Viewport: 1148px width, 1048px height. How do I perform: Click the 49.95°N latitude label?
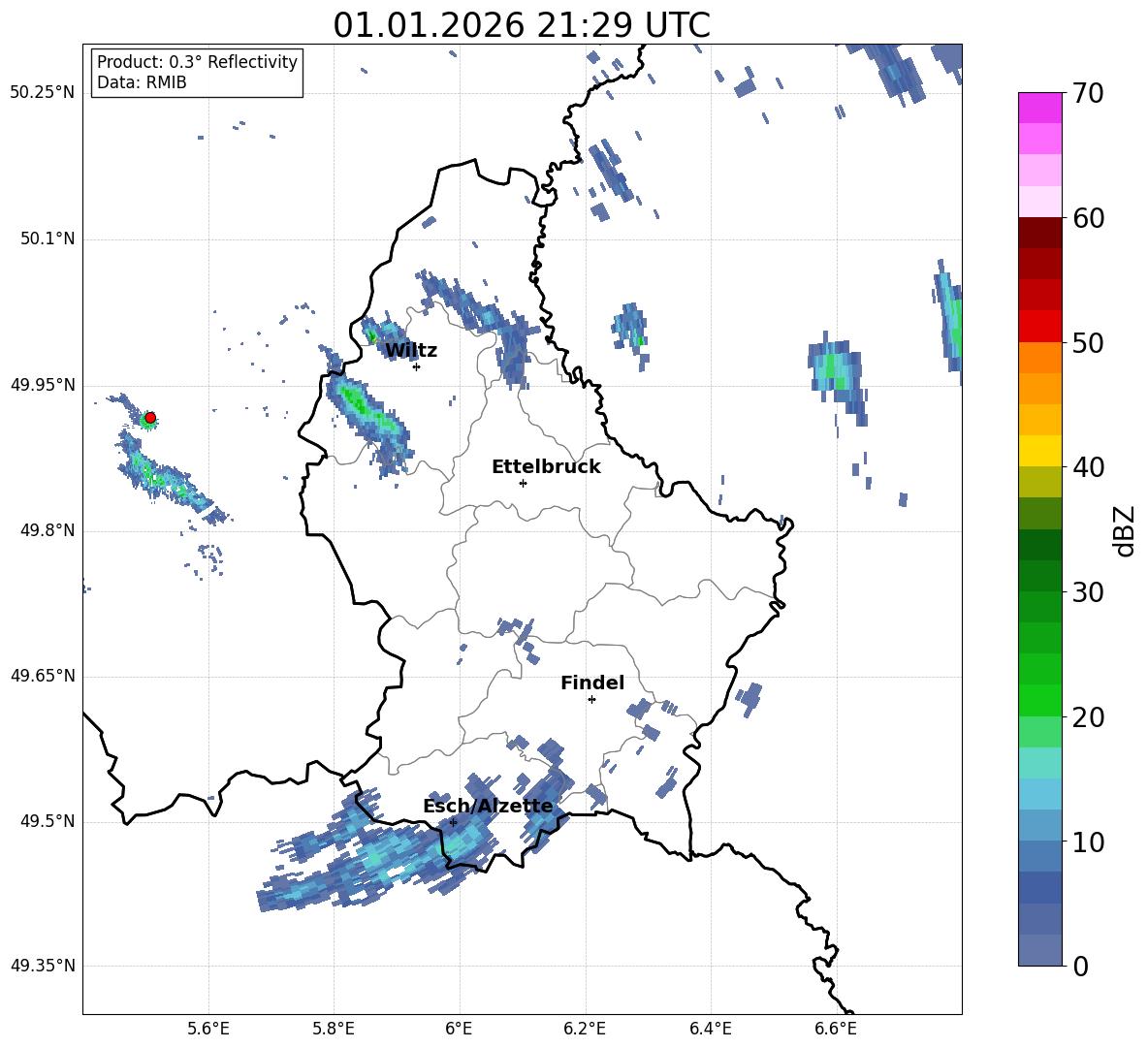(43, 385)
